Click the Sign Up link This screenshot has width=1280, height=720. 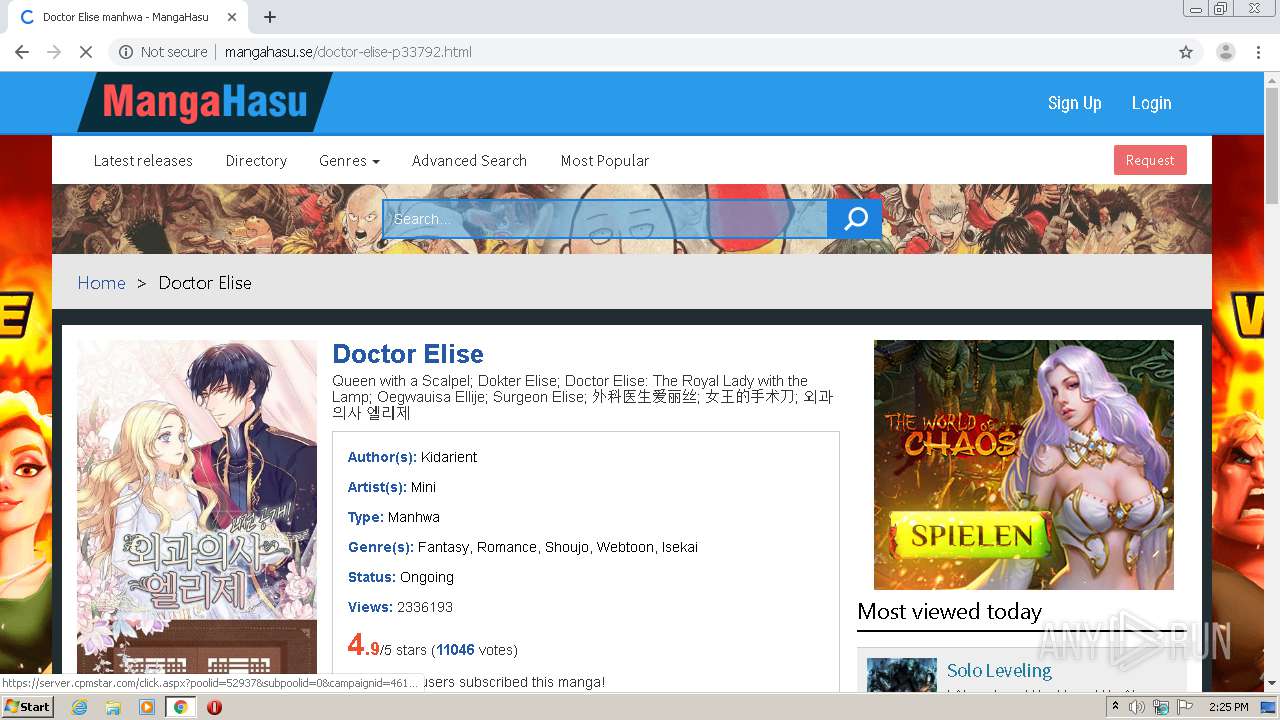point(1074,103)
